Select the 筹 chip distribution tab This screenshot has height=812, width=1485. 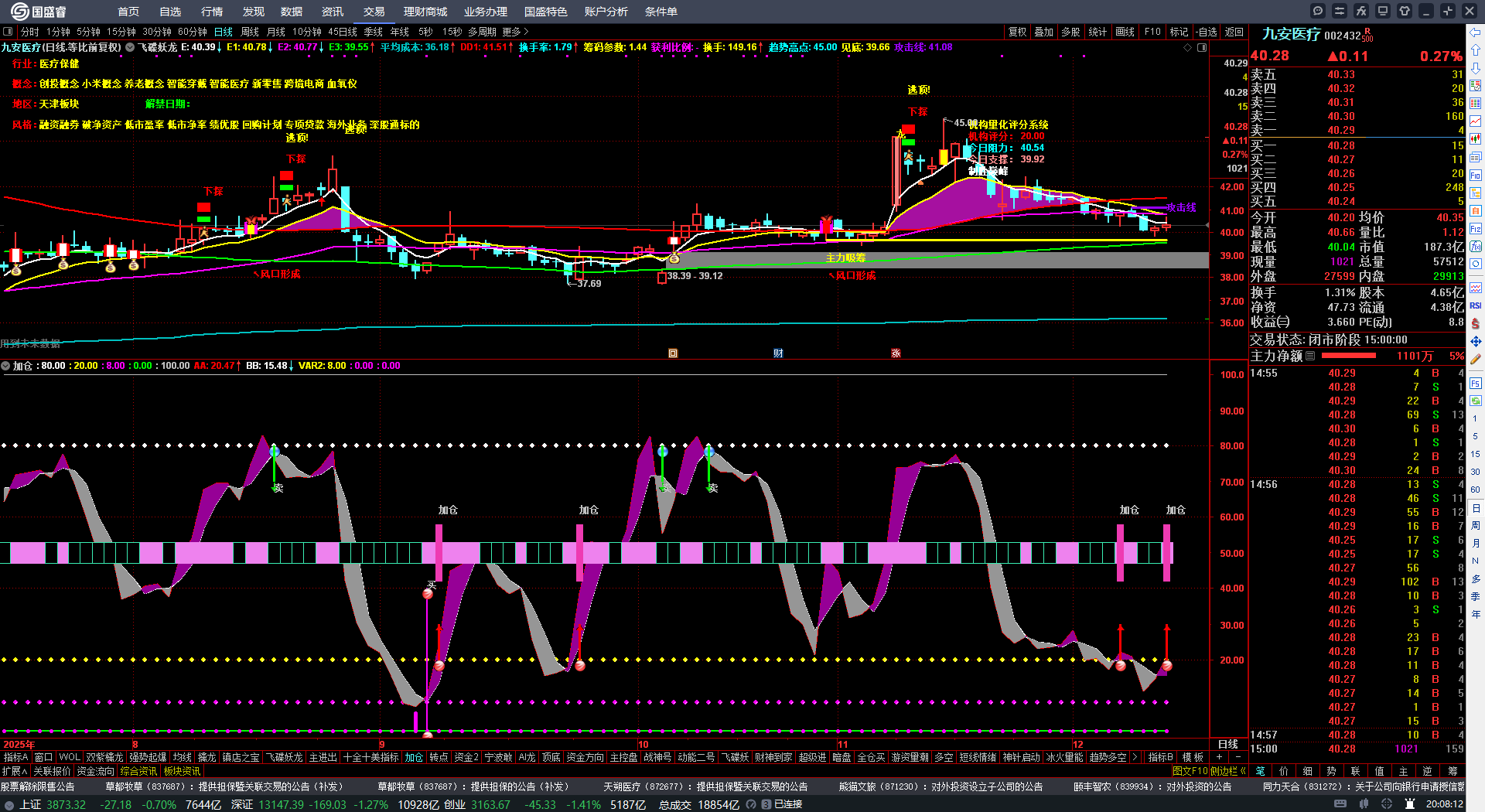click(x=1453, y=771)
